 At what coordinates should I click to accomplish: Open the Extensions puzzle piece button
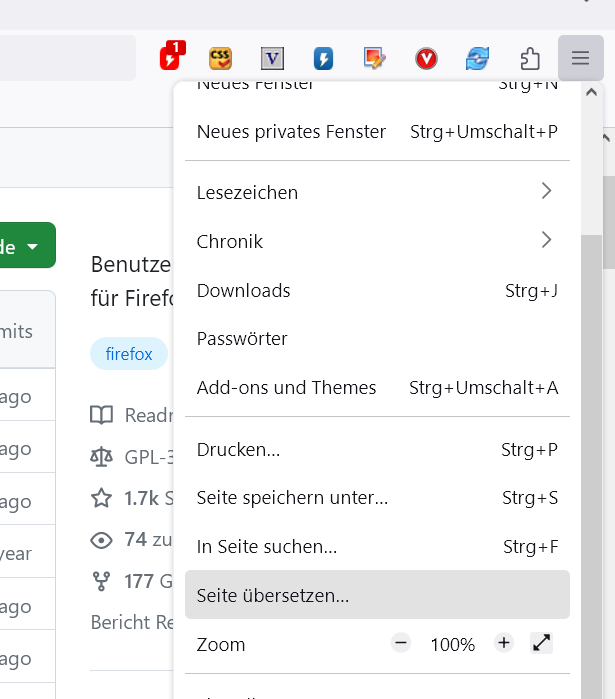[529, 59]
